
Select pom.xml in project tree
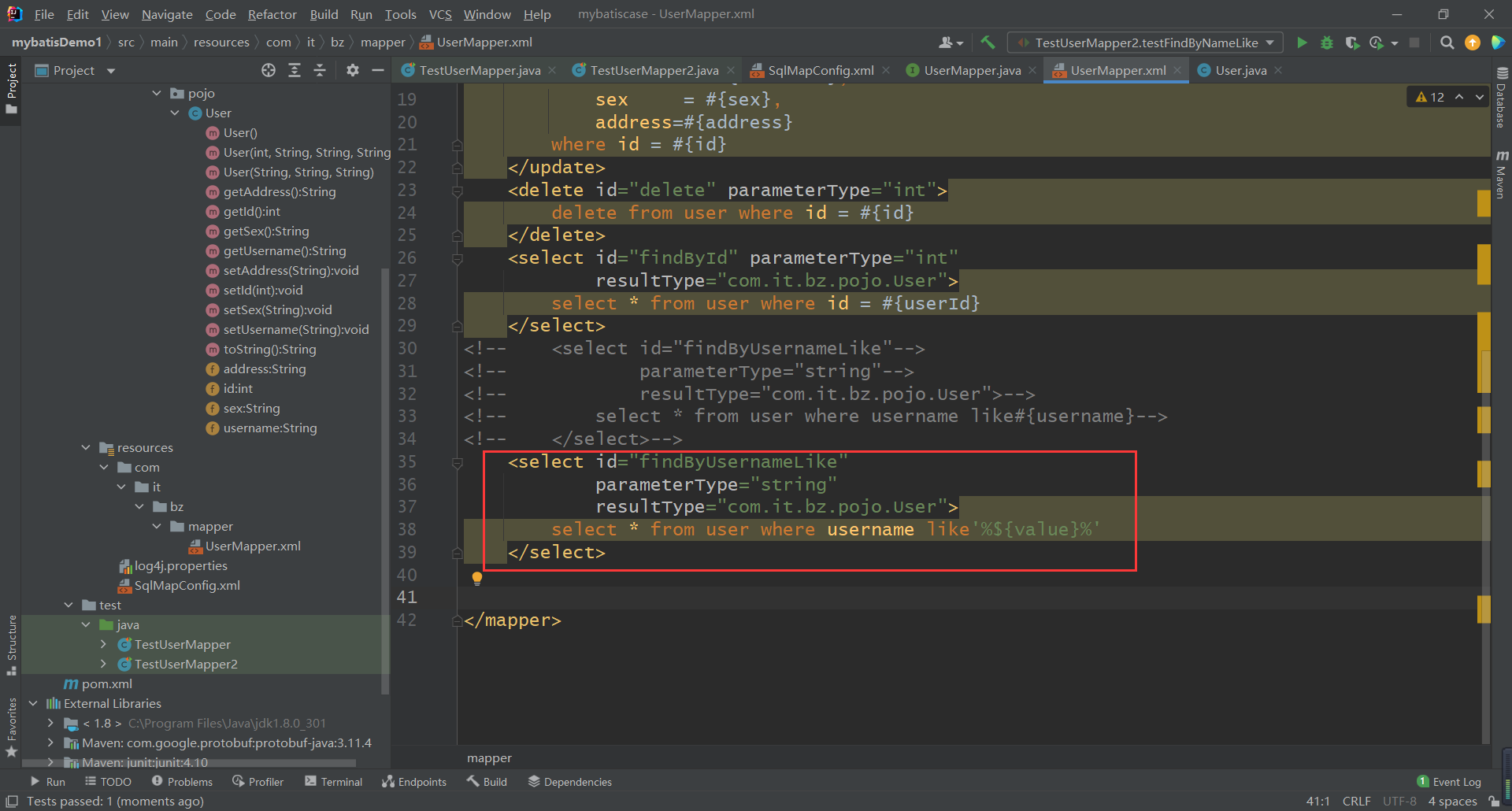106,683
